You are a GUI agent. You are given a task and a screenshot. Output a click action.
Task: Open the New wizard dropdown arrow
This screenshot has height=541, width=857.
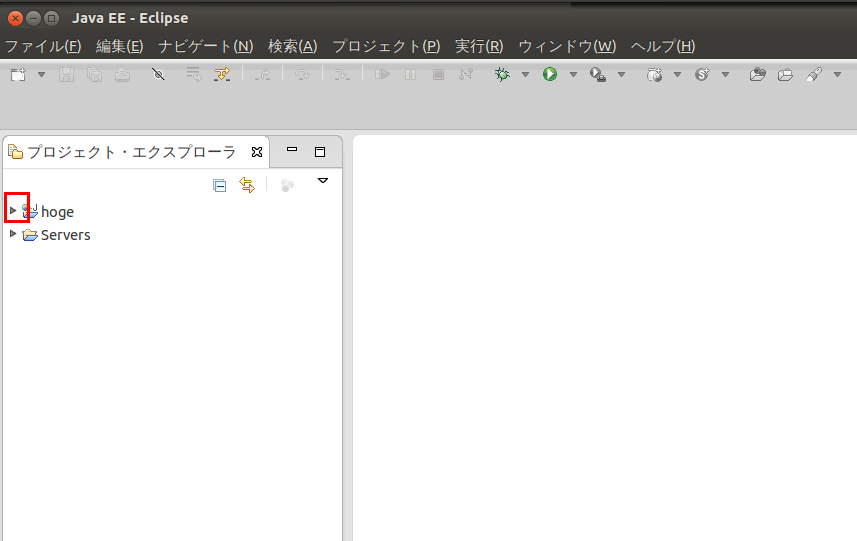pos(42,74)
